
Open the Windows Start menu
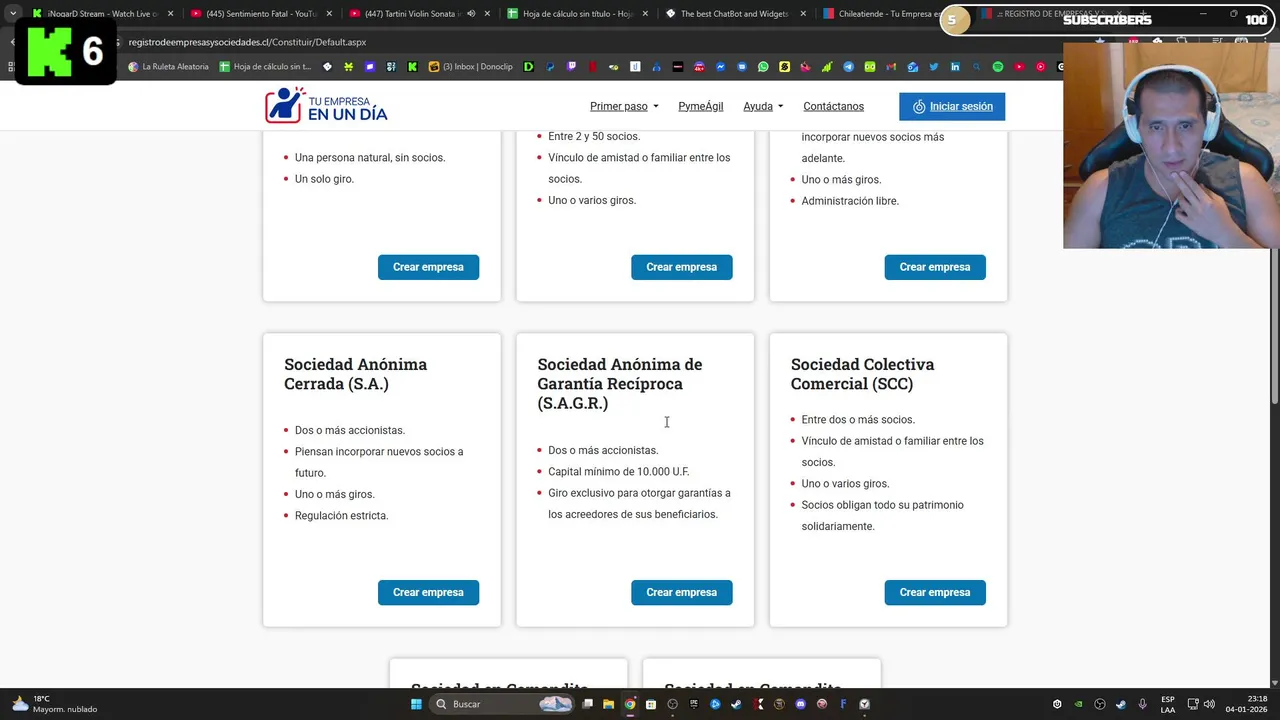tap(415, 704)
